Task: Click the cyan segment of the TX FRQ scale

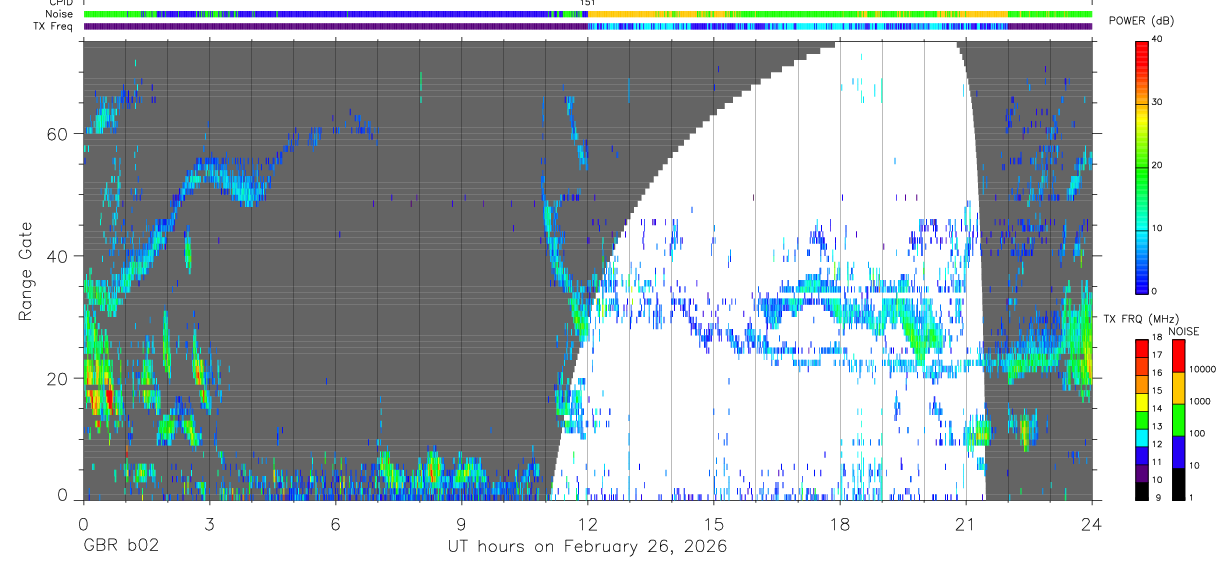Action: [1141, 437]
